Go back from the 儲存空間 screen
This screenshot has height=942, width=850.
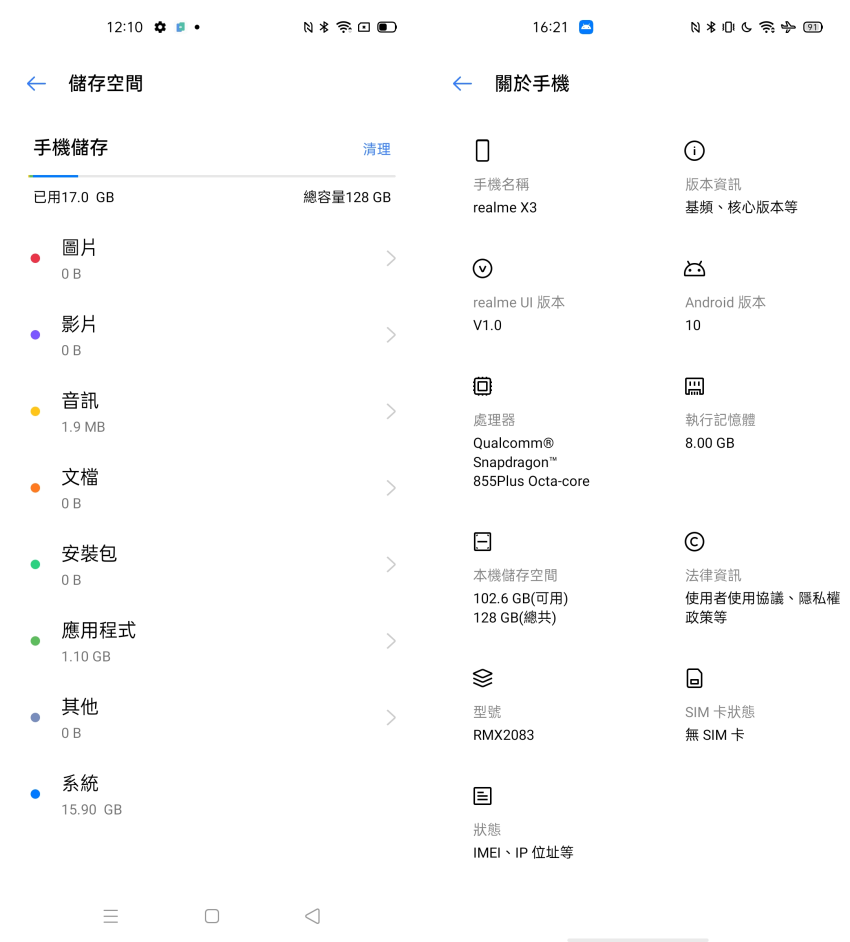(36, 84)
